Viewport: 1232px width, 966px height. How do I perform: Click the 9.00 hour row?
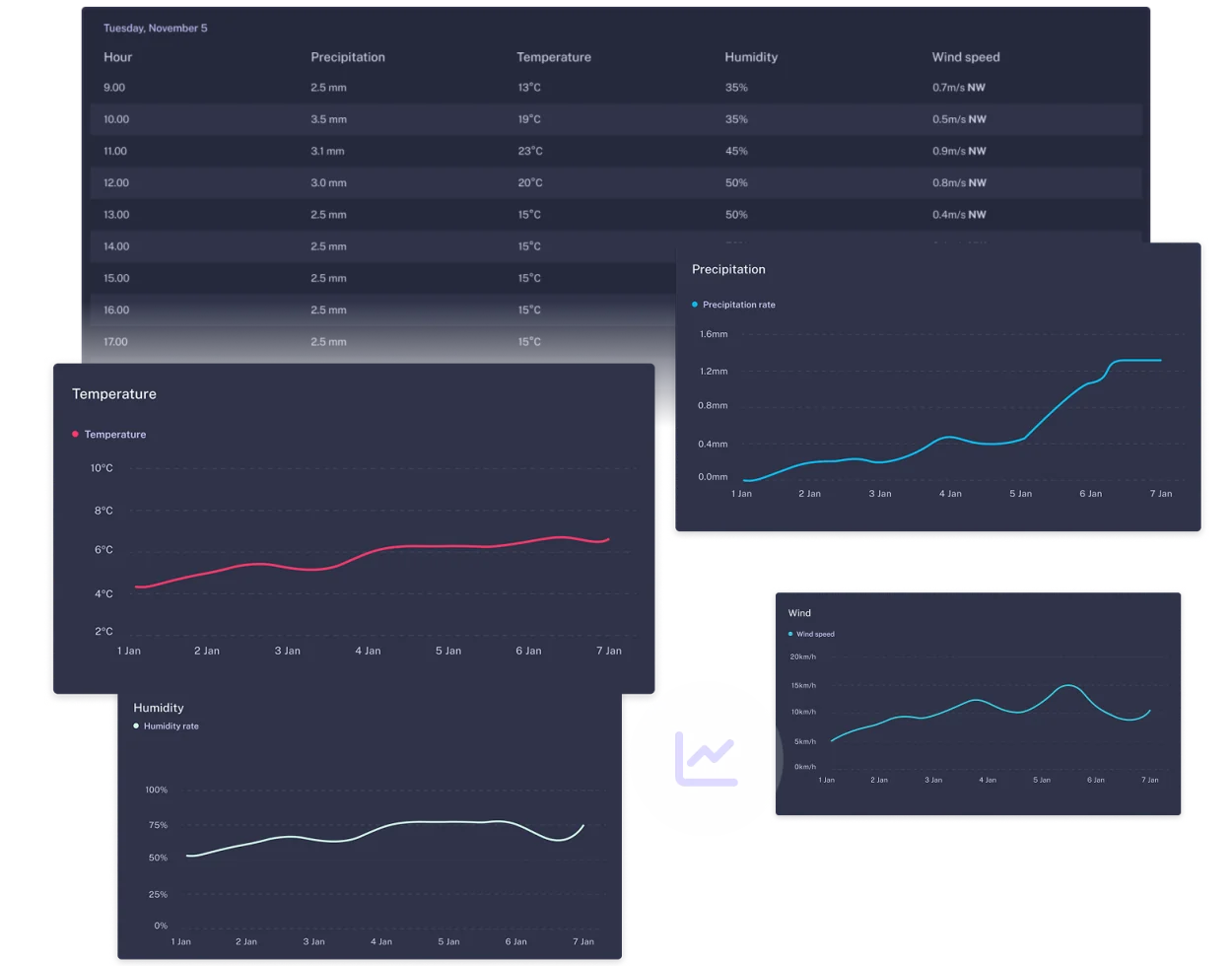(616, 88)
